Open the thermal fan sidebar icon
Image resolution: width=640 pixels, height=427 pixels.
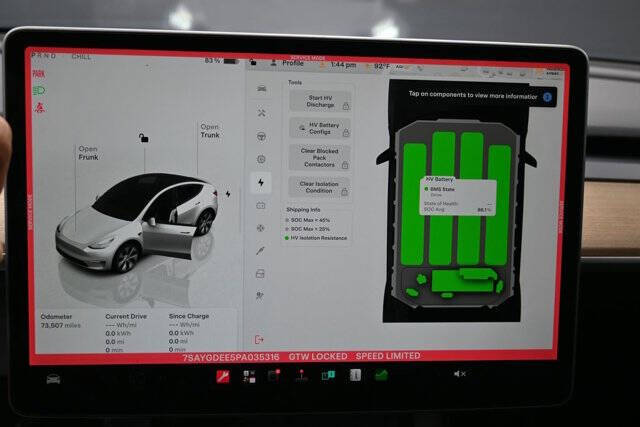click(261, 228)
